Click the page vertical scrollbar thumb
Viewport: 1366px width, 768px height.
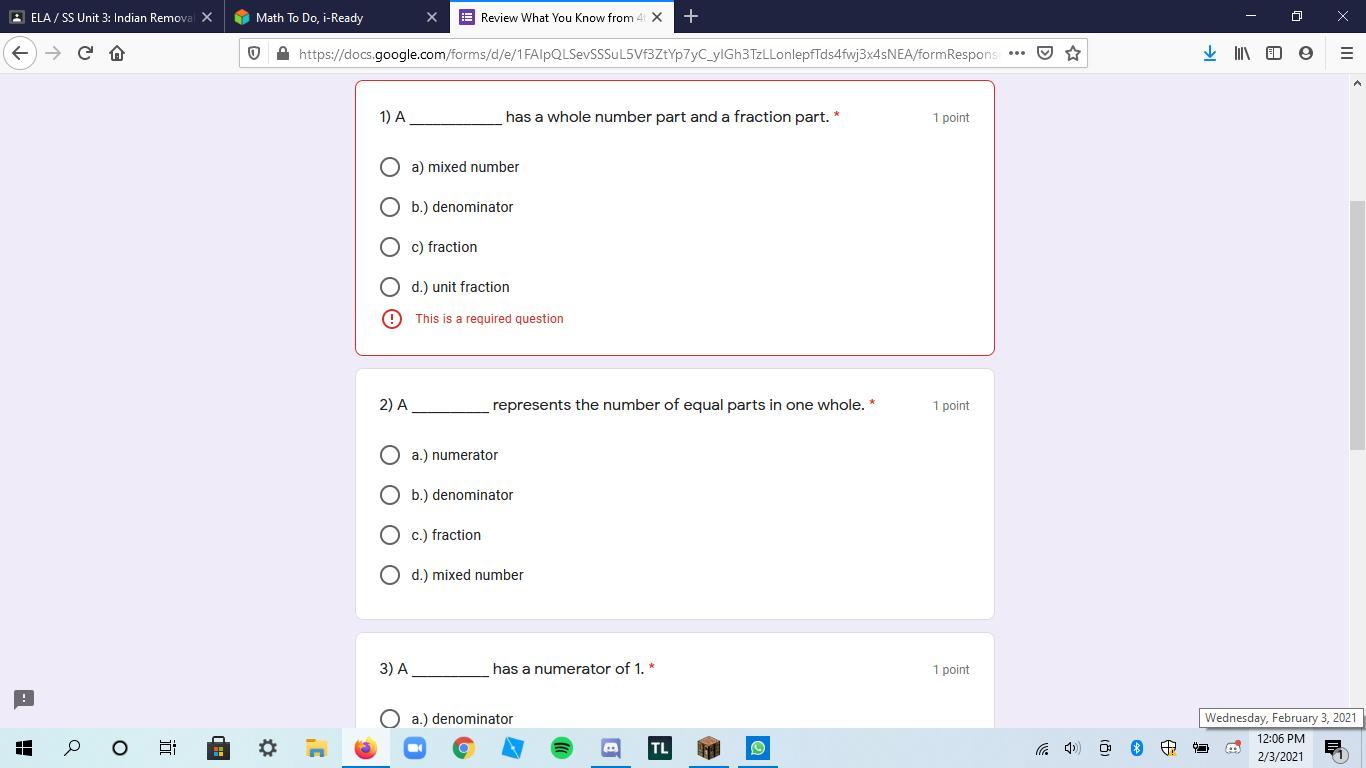pos(1357,324)
